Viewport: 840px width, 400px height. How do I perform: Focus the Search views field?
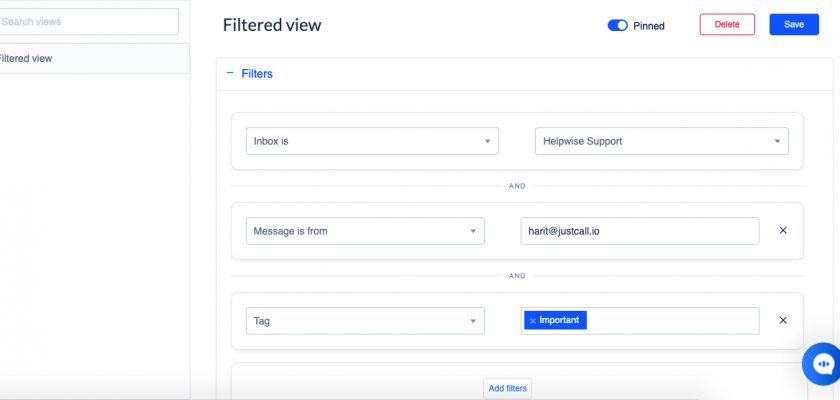[x=90, y=22]
